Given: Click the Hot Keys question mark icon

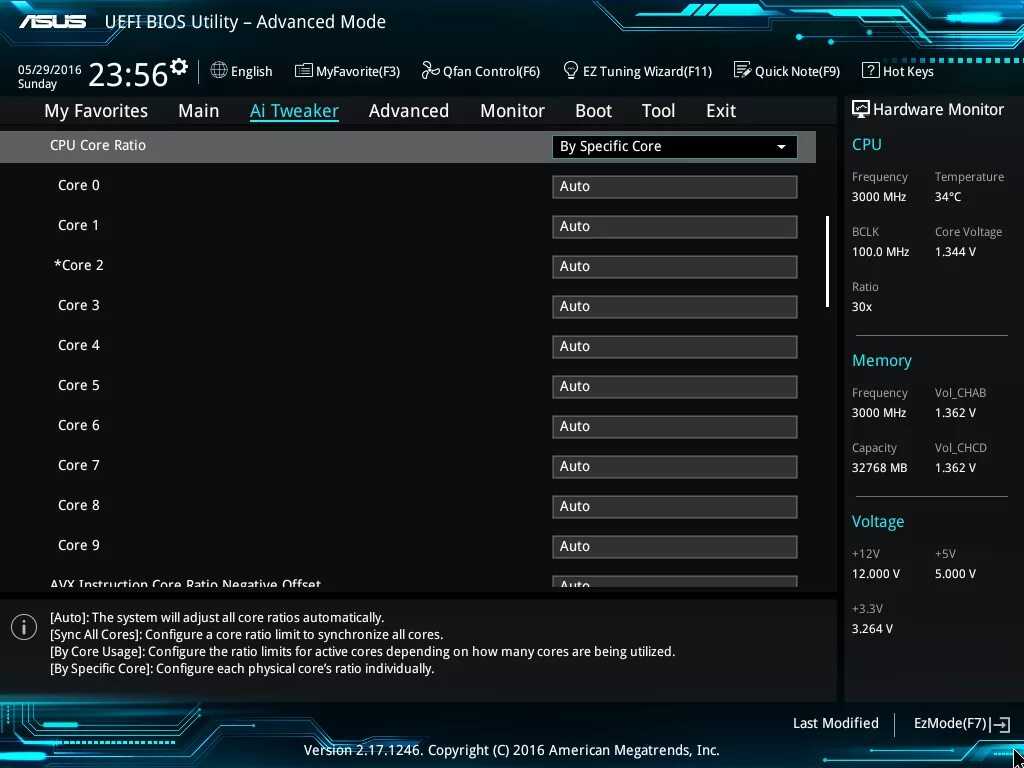Looking at the screenshot, I should (870, 70).
